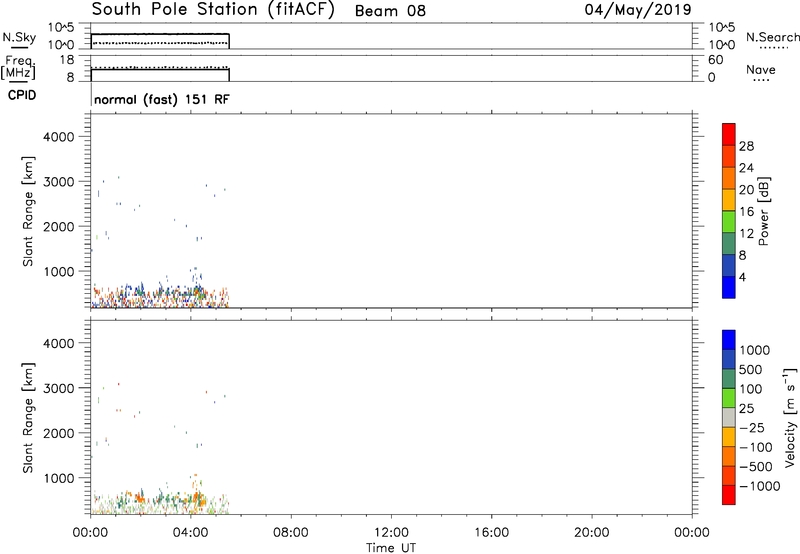Screen dimensions: 800x554
Task: Click the 'Time UT' axis title
Action: click(391, 548)
